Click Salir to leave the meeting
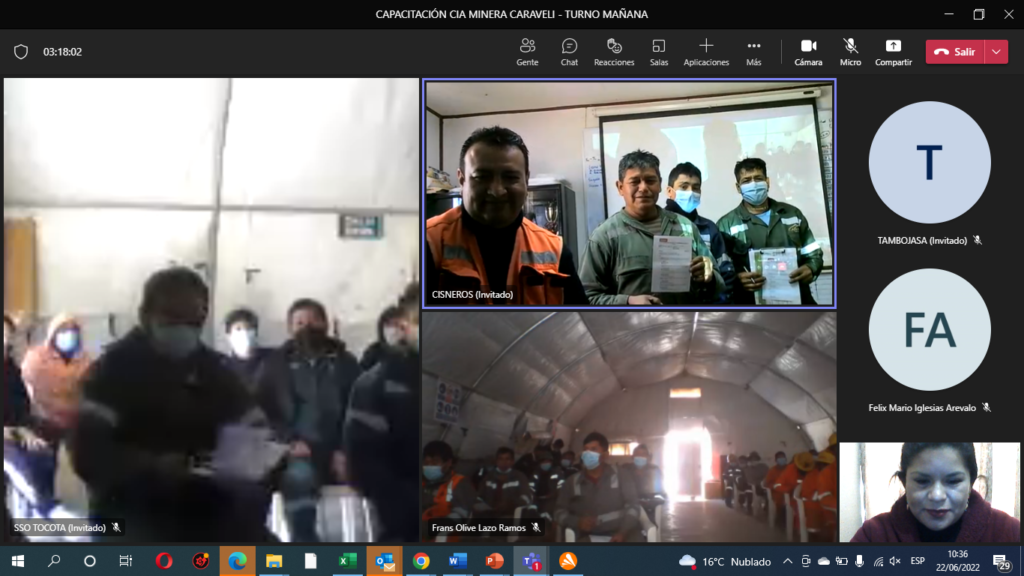Screen dimensions: 1024x576 pyautogui.click(x=954, y=52)
